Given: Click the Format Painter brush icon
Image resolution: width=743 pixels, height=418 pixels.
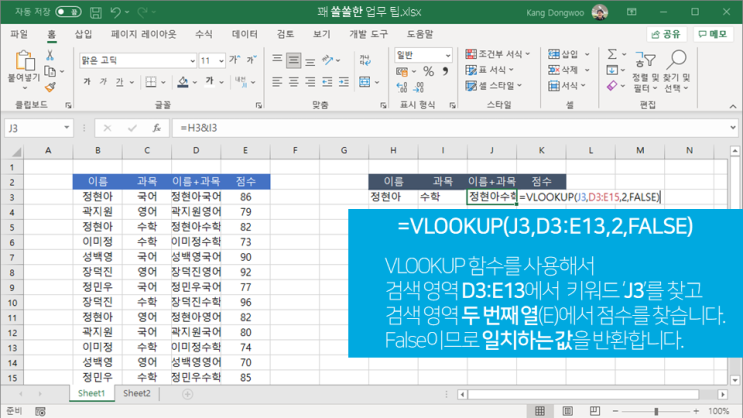Looking at the screenshot, I should 50,87.
